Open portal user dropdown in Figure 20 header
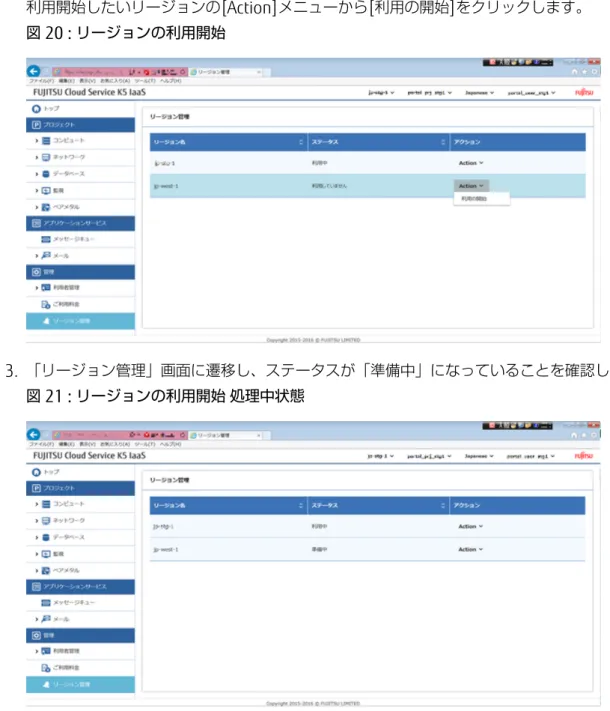Image resolution: width=610 pixels, height=711 pixels. pos(531,93)
